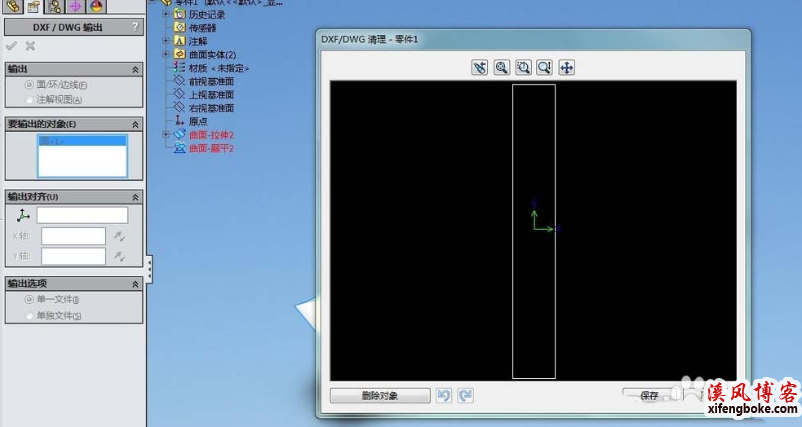This screenshot has height=427, width=802.
Task: Select the 曲面-展平2 feature
Action: click(x=211, y=148)
